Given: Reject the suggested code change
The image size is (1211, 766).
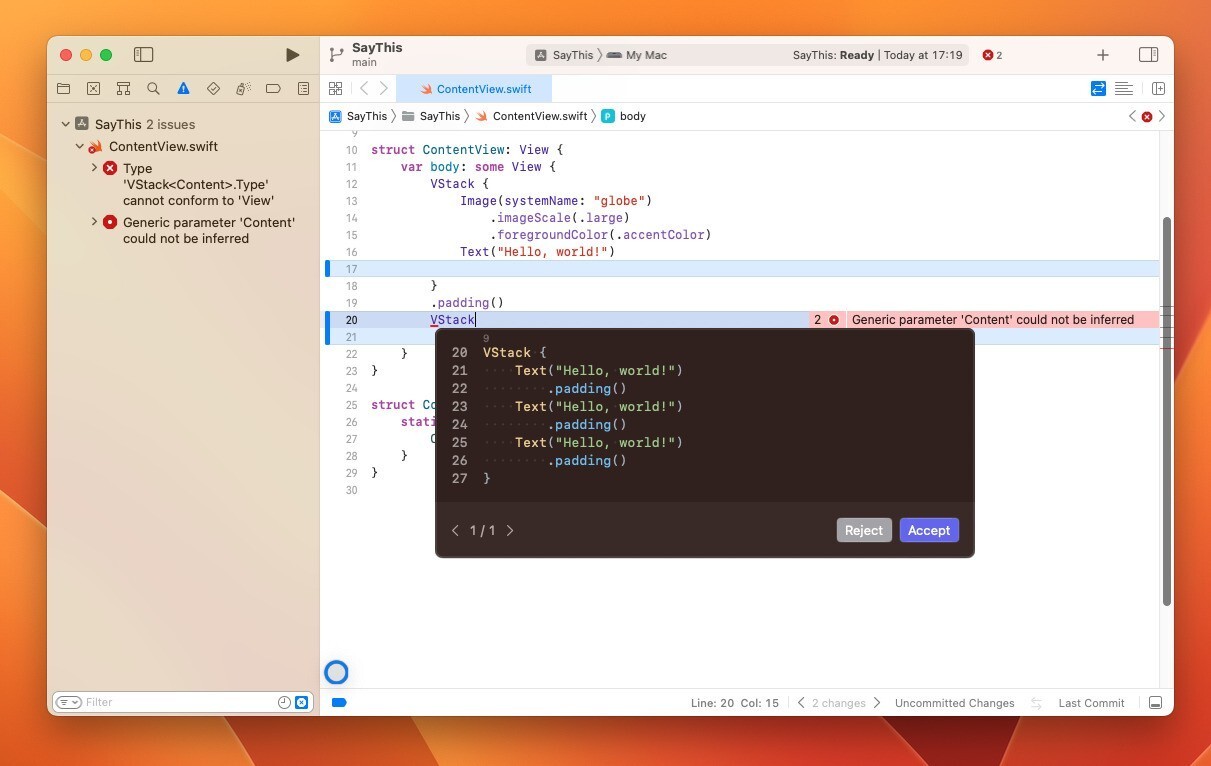Looking at the screenshot, I should point(863,530).
